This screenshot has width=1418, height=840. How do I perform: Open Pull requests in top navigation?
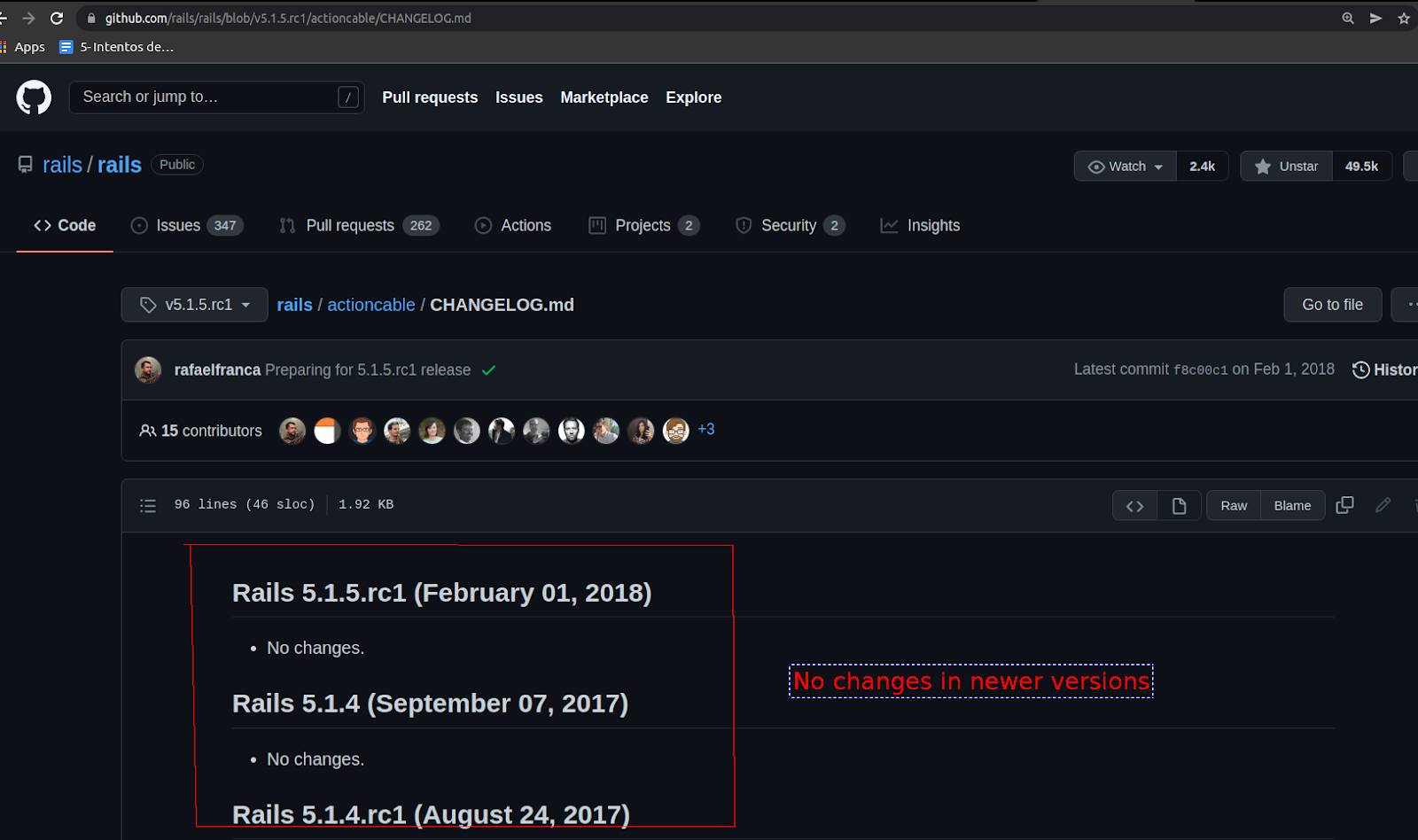pos(430,97)
